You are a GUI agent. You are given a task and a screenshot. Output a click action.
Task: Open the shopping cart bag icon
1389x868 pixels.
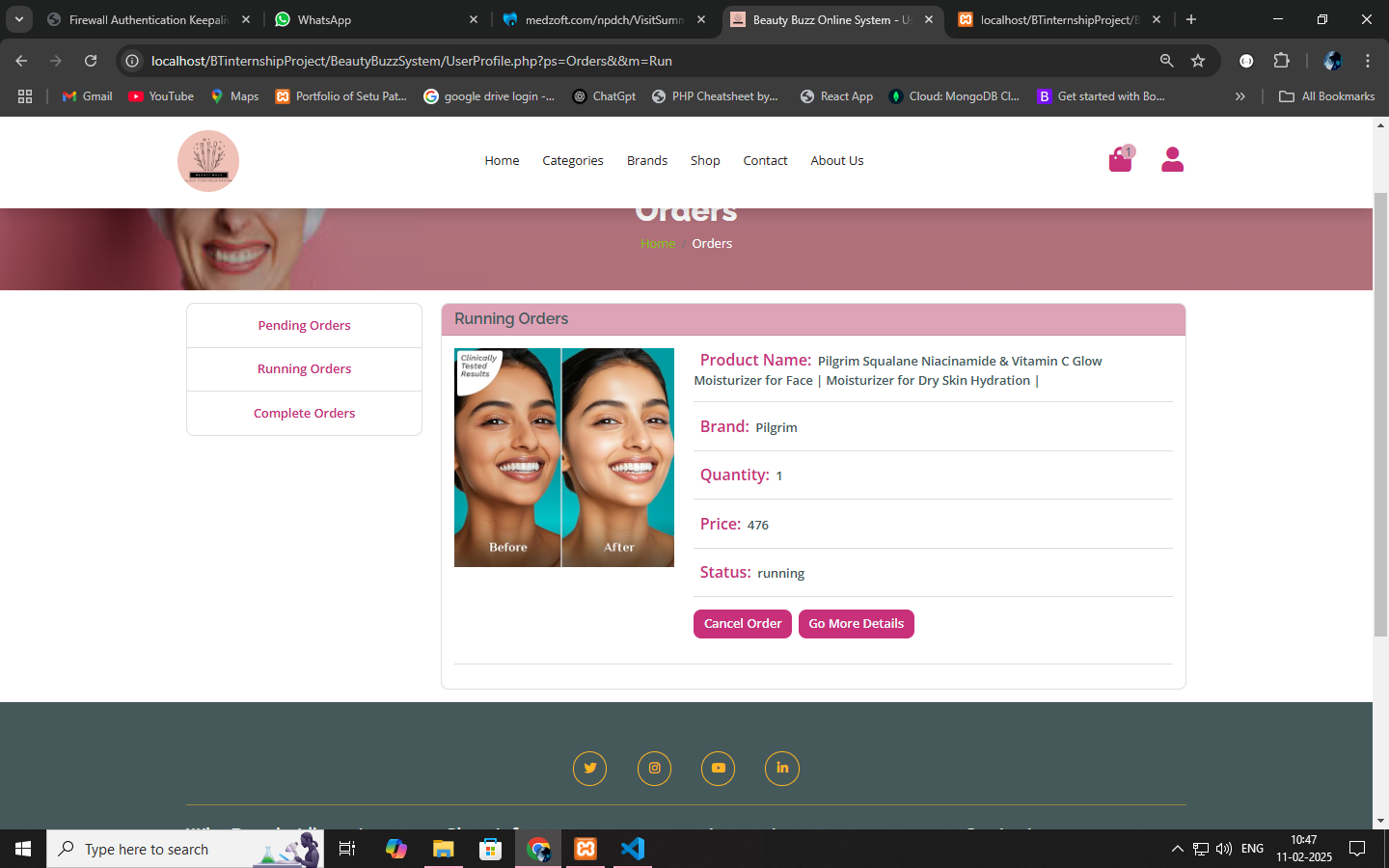[1120, 159]
